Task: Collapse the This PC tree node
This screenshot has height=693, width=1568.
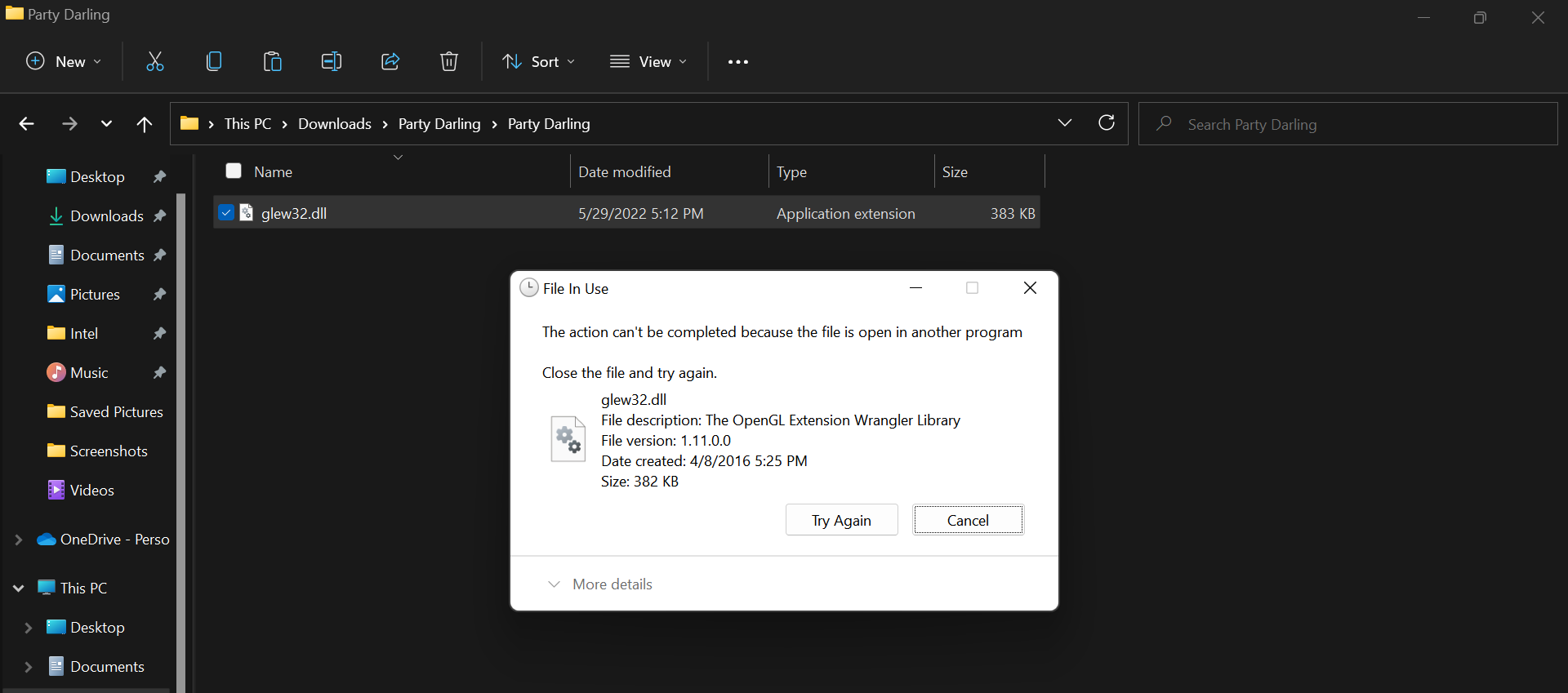Action: pyautogui.click(x=18, y=588)
